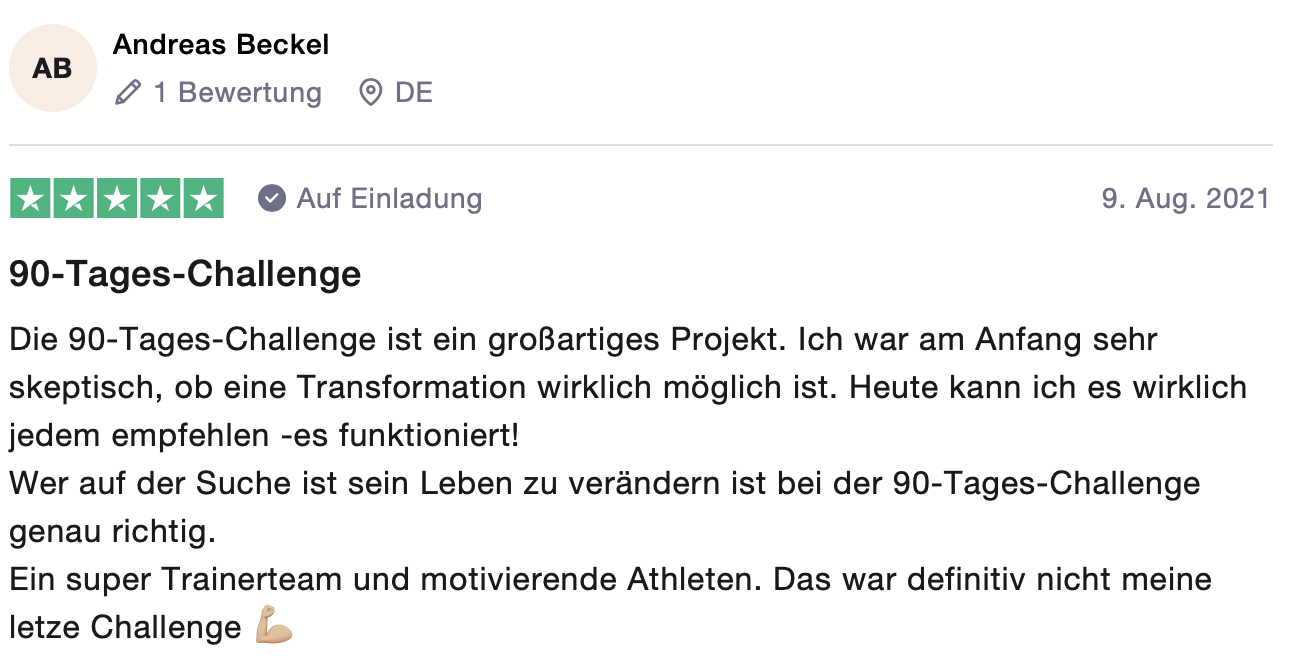Click the AB avatar circle
1296x660 pixels.
click(x=53, y=68)
